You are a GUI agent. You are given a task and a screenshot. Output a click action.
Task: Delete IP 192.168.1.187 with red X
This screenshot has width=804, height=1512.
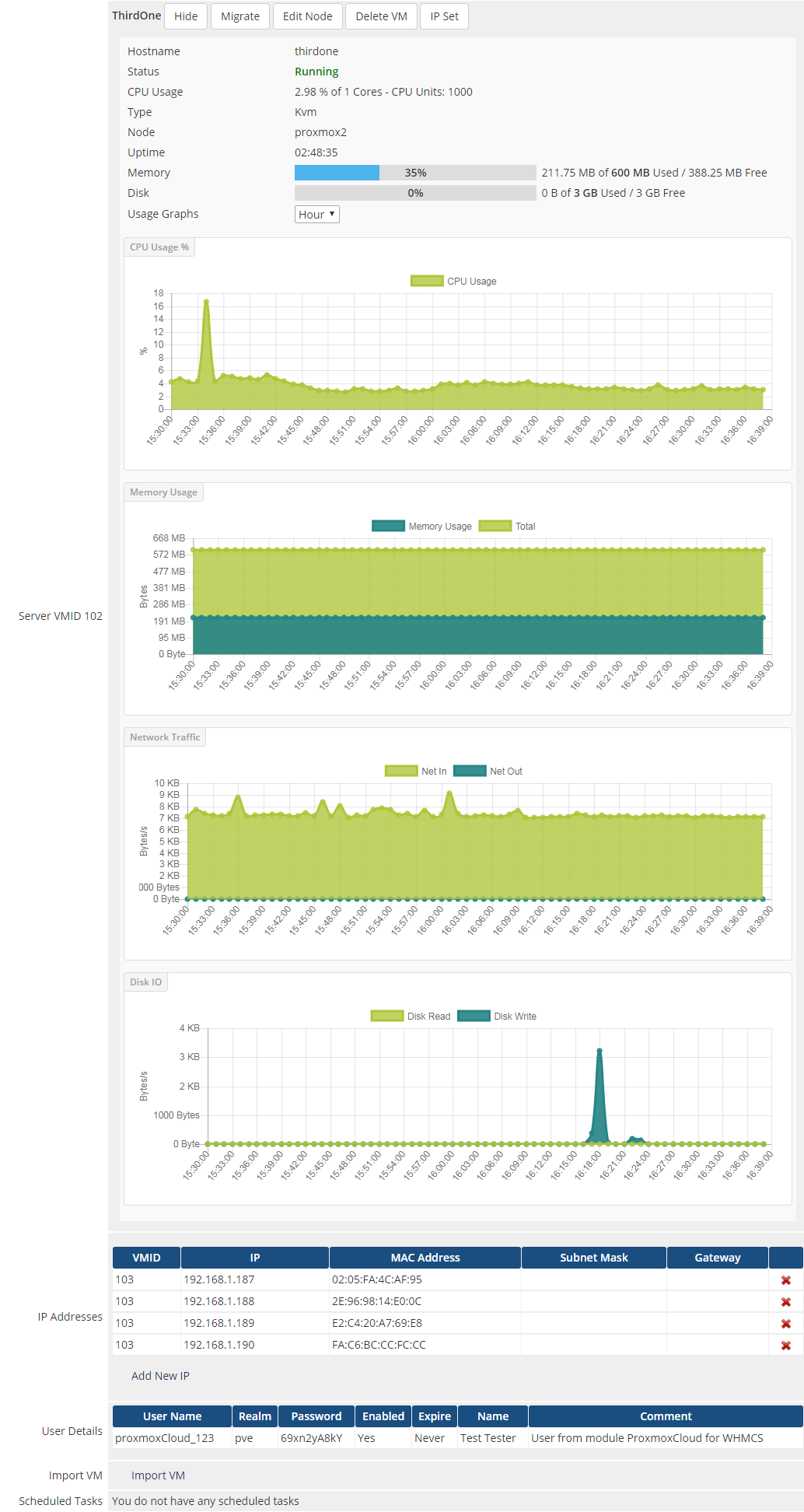[786, 1280]
